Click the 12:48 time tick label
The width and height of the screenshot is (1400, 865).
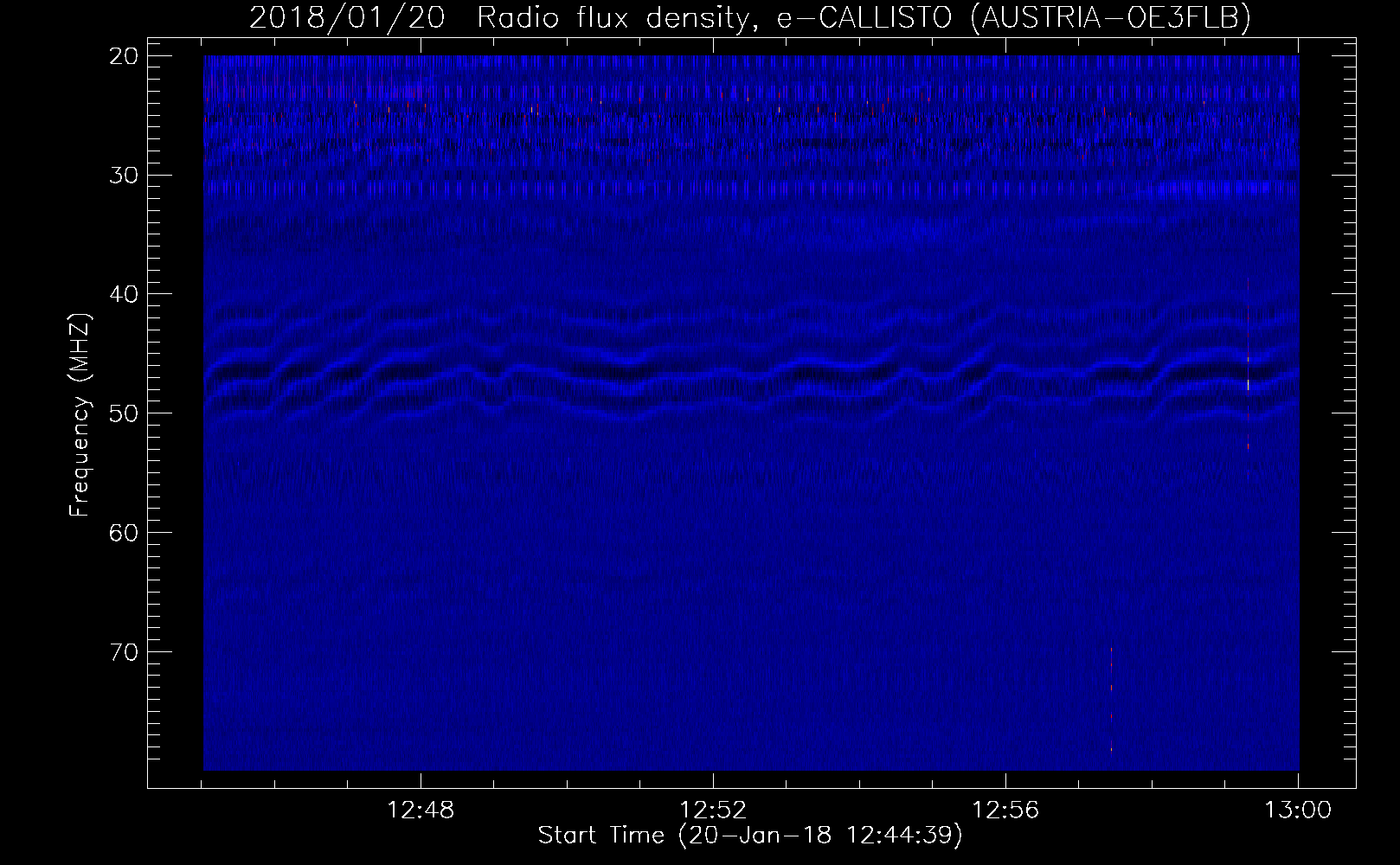[x=421, y=811]
